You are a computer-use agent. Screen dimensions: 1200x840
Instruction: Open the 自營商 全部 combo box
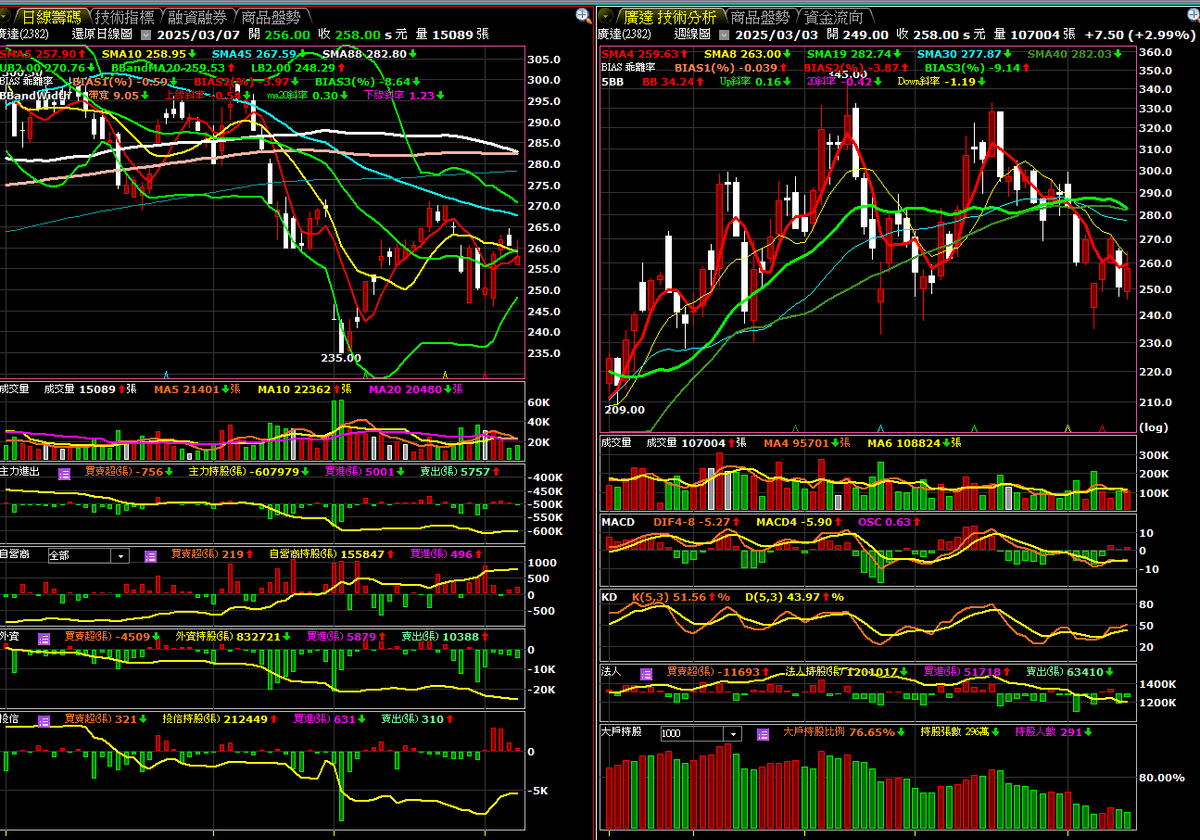89,555
